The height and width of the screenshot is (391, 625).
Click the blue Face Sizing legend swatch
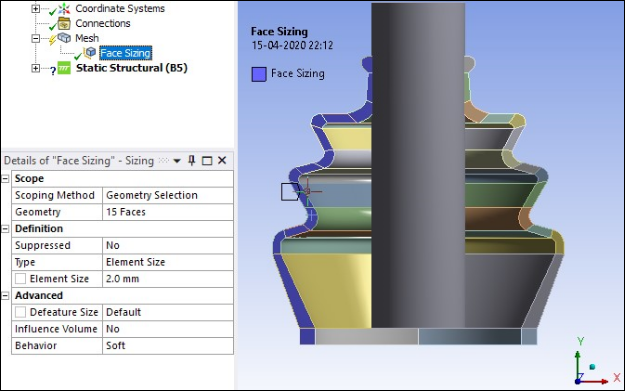tap(259, 74)
